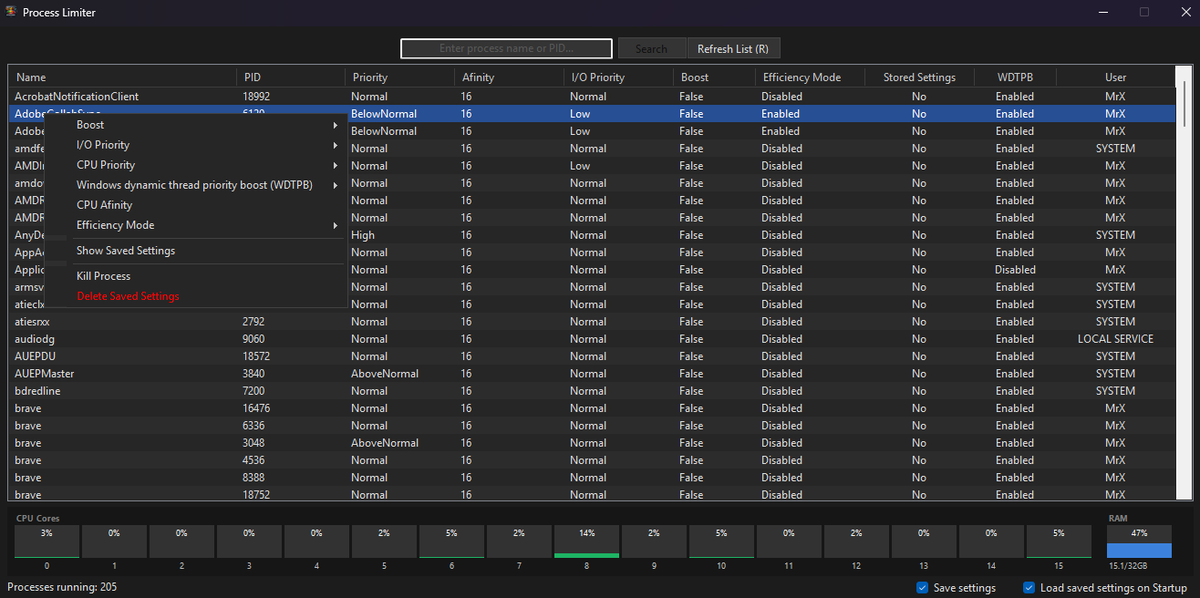Image resolution: width=1200 pixels, height=598 pixels.
Task: Click the AUEPMaster process name
Action: coord(45,374)
